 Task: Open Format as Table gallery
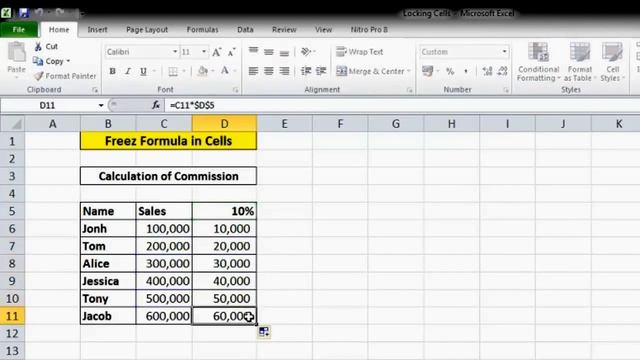coord(580,62)
